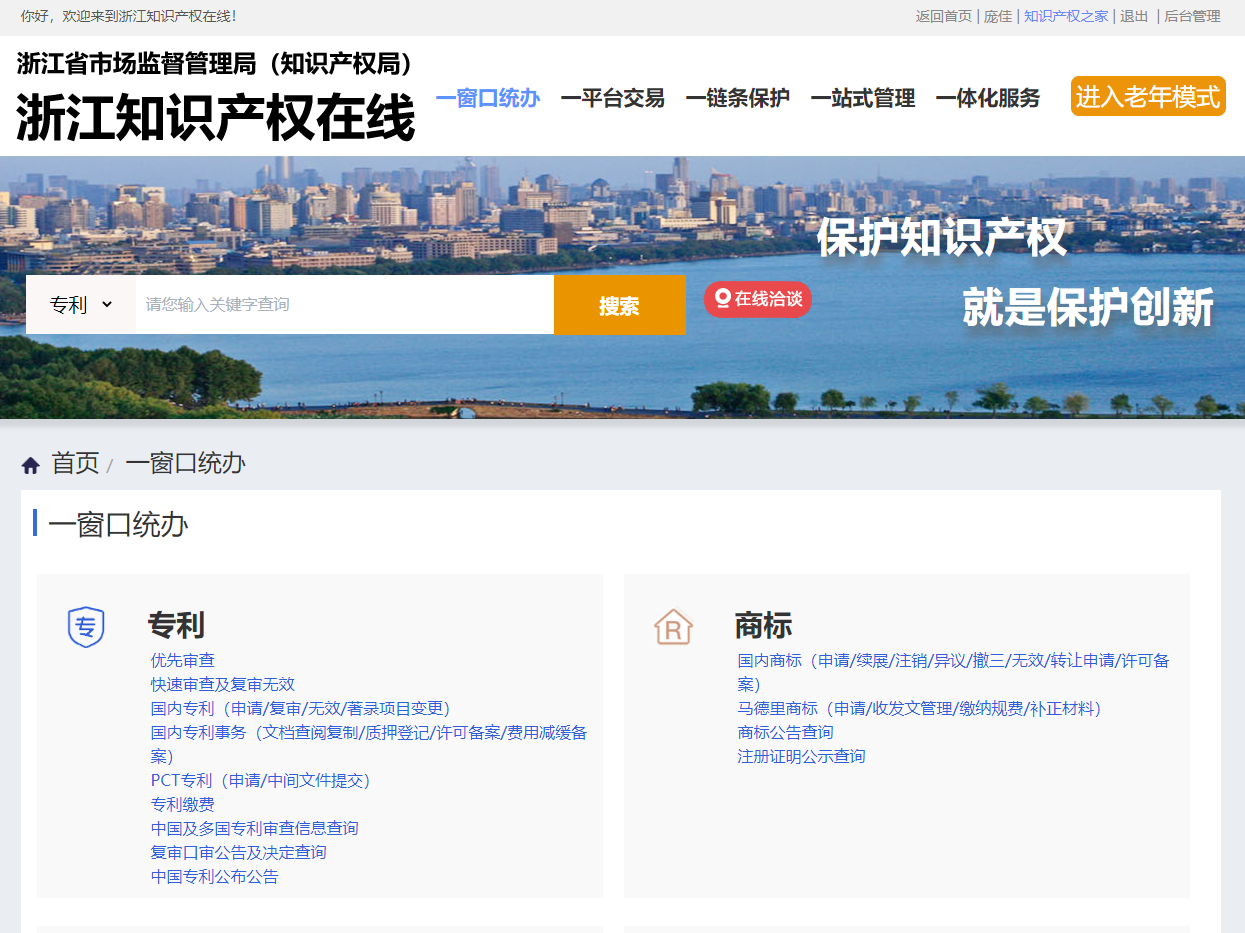Open the 一窗口统办 nav tab
The height and width of the screenshot is (933, 1245).
tap(488, 98)
